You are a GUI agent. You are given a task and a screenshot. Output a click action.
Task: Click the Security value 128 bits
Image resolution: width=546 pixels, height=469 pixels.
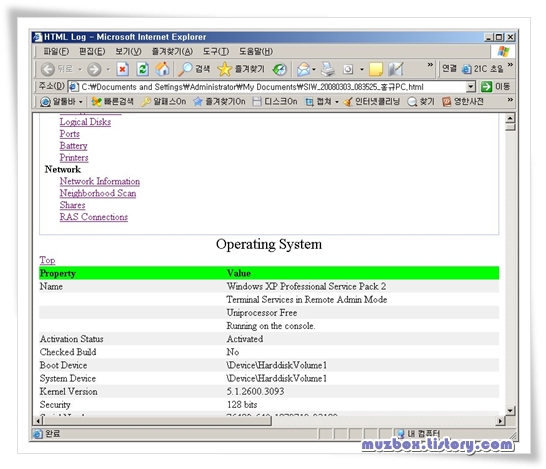click(x=242, y=405)
